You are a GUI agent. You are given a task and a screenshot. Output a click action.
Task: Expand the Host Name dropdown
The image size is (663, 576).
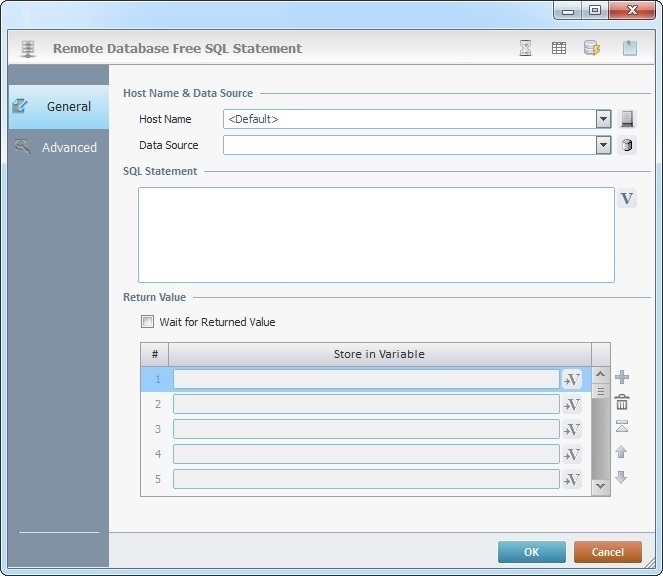tap(603, 119)
